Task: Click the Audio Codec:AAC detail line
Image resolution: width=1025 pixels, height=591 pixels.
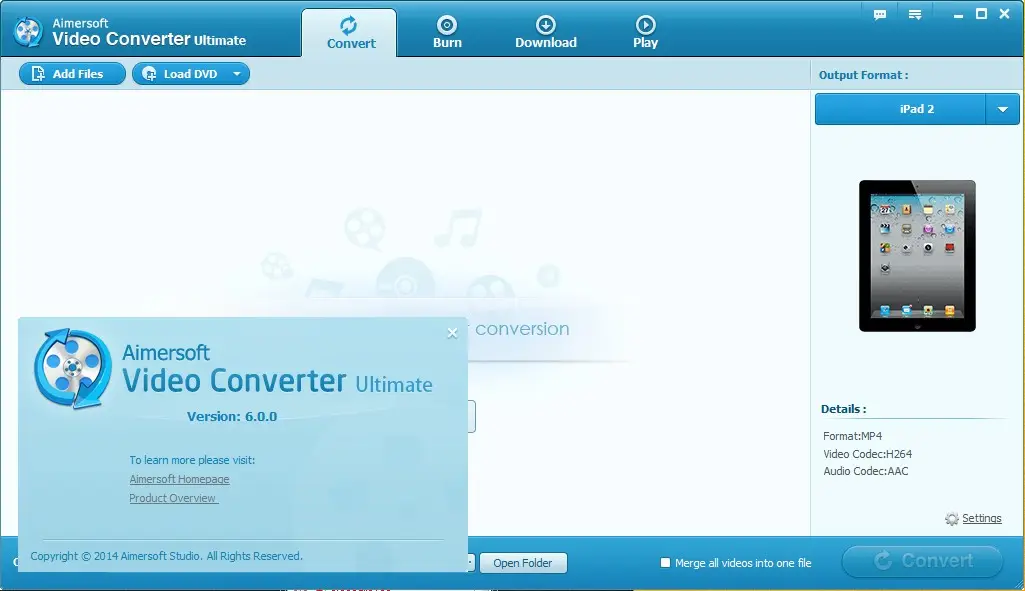Action: (865, 471)
